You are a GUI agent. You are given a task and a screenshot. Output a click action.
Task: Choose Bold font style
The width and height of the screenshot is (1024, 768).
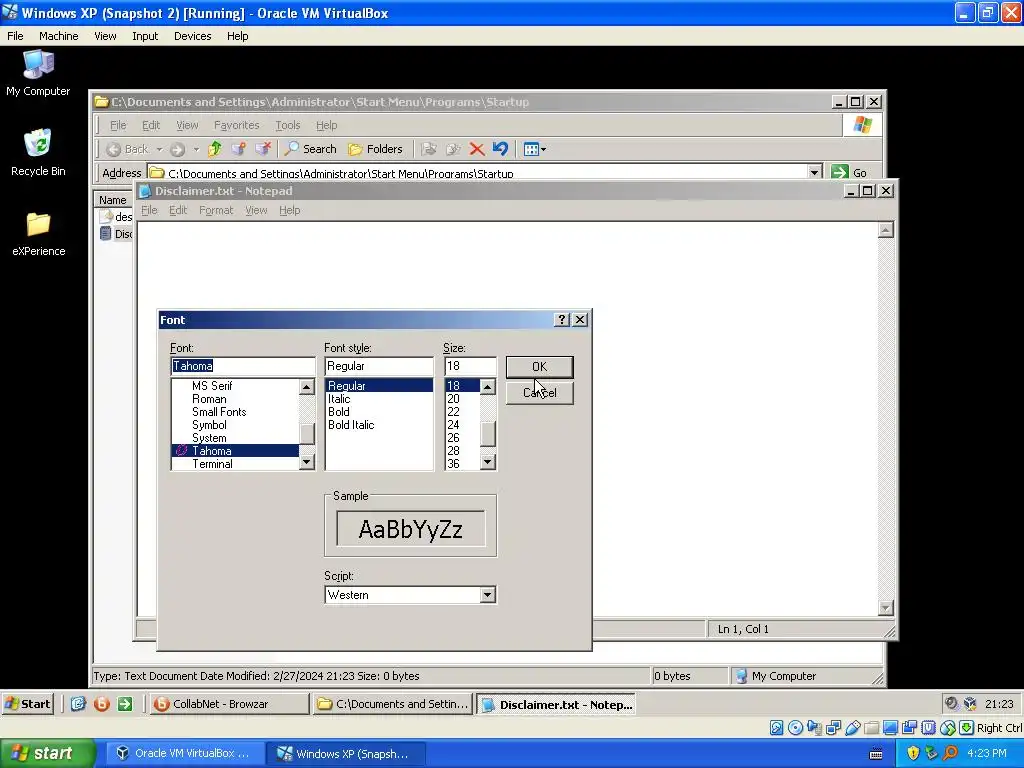[x=338, y=412]
